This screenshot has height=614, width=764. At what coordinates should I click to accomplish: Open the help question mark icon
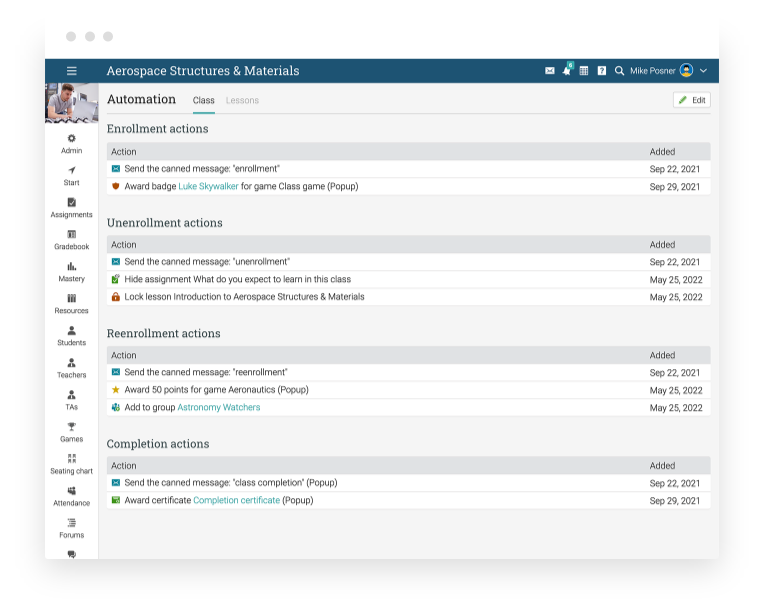pos(602,71)
